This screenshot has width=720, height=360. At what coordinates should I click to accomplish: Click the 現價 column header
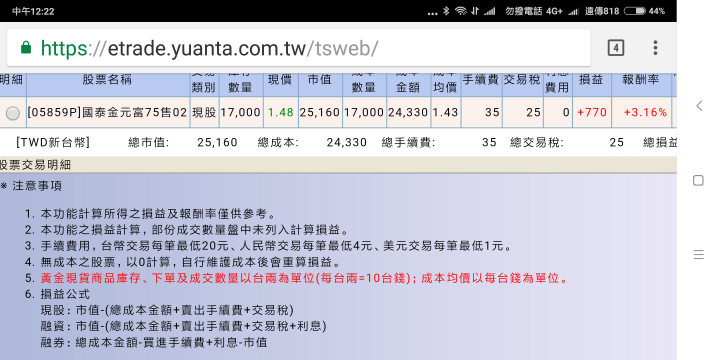pos(280,80)
